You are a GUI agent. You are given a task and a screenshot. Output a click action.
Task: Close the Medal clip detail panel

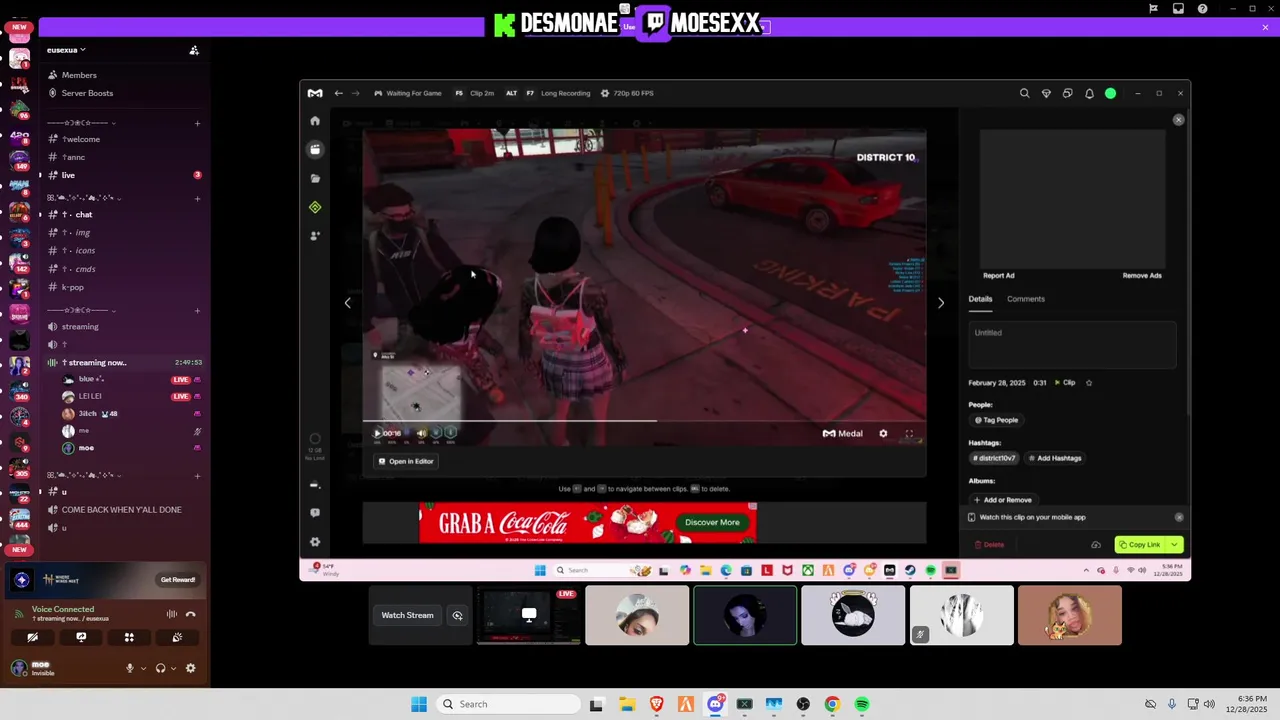click(x=1178, y=120)
